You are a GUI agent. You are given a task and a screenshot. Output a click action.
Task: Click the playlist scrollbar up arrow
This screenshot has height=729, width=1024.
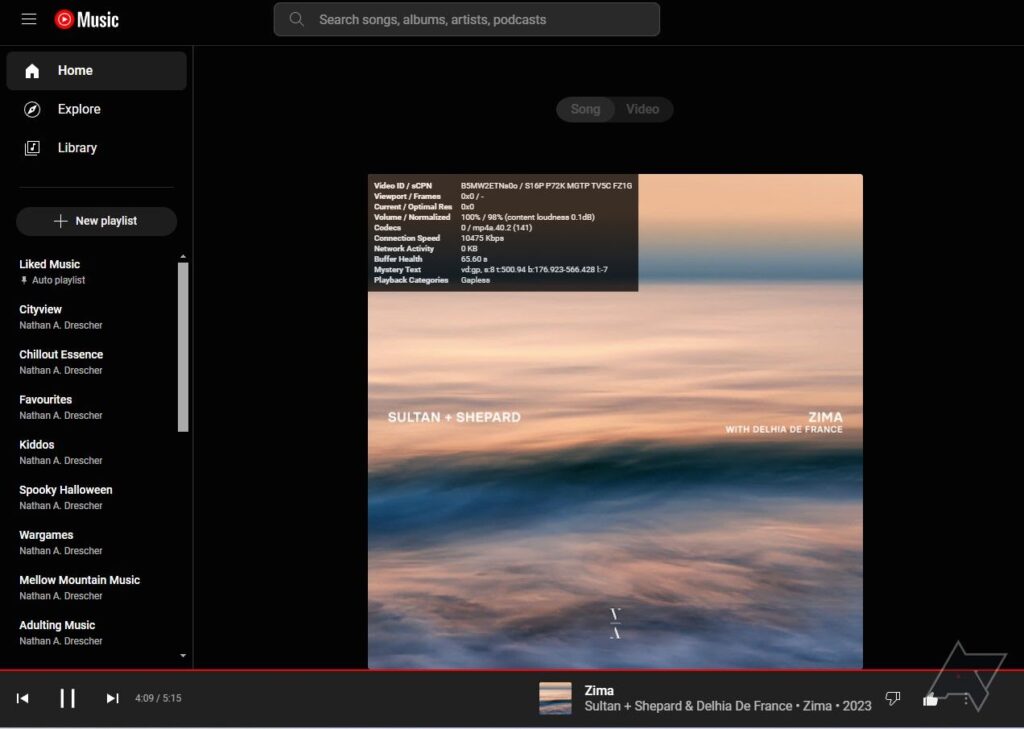(x=183, y=257)
